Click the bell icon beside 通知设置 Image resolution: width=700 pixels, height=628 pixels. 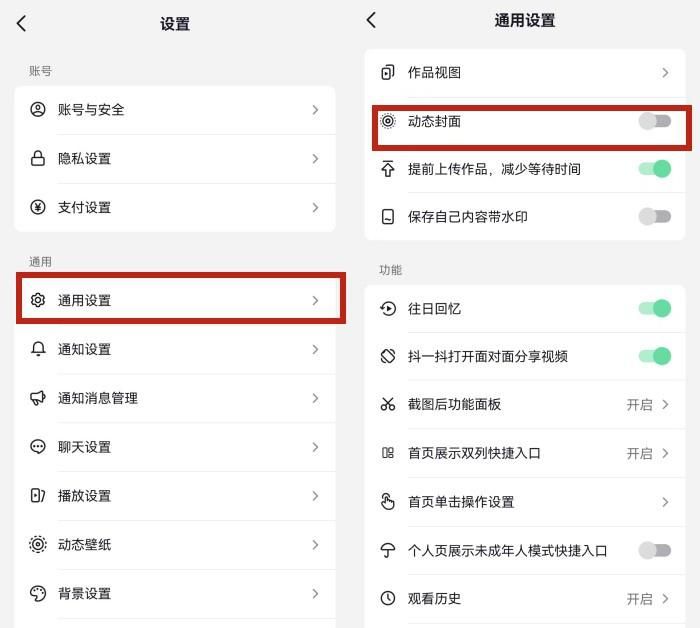38,349
